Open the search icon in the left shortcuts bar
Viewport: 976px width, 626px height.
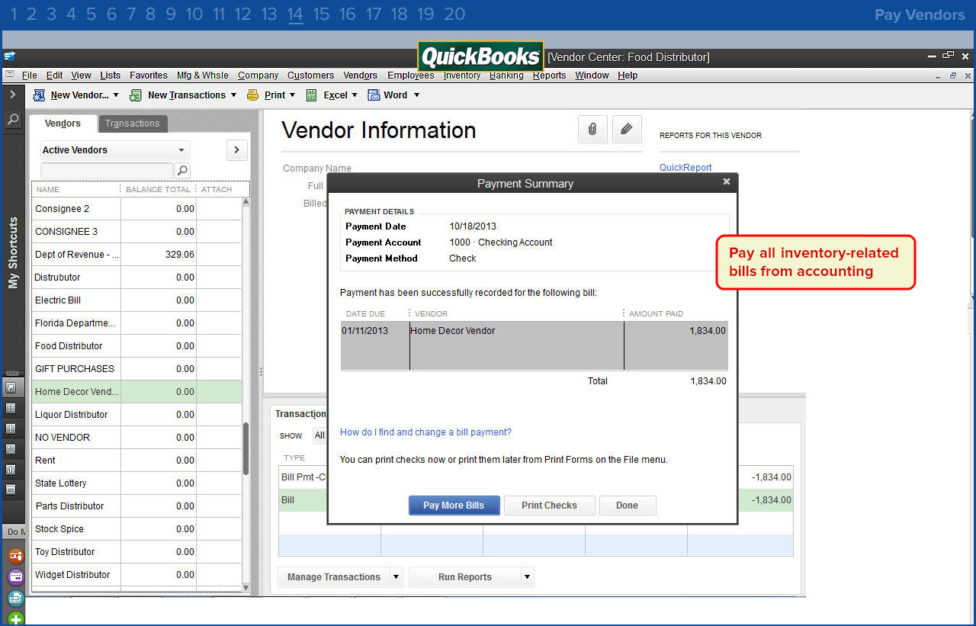12,119
